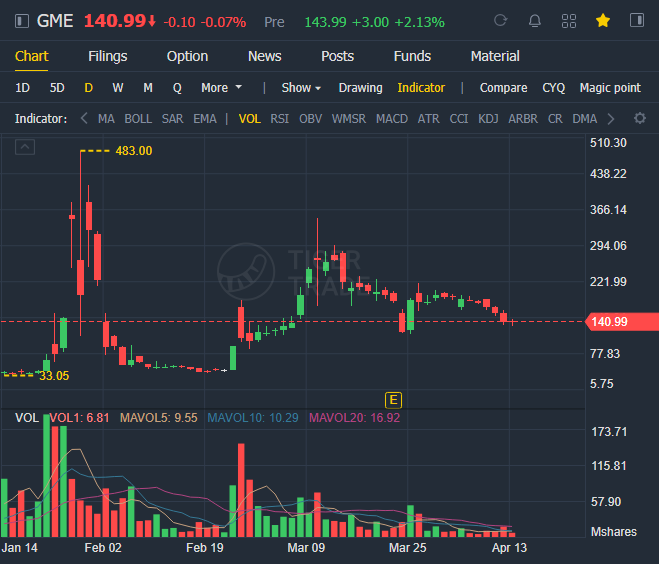659x564 pixels.
Task: Click the 33.05 low price label
Action: click(x=54, y=375)
